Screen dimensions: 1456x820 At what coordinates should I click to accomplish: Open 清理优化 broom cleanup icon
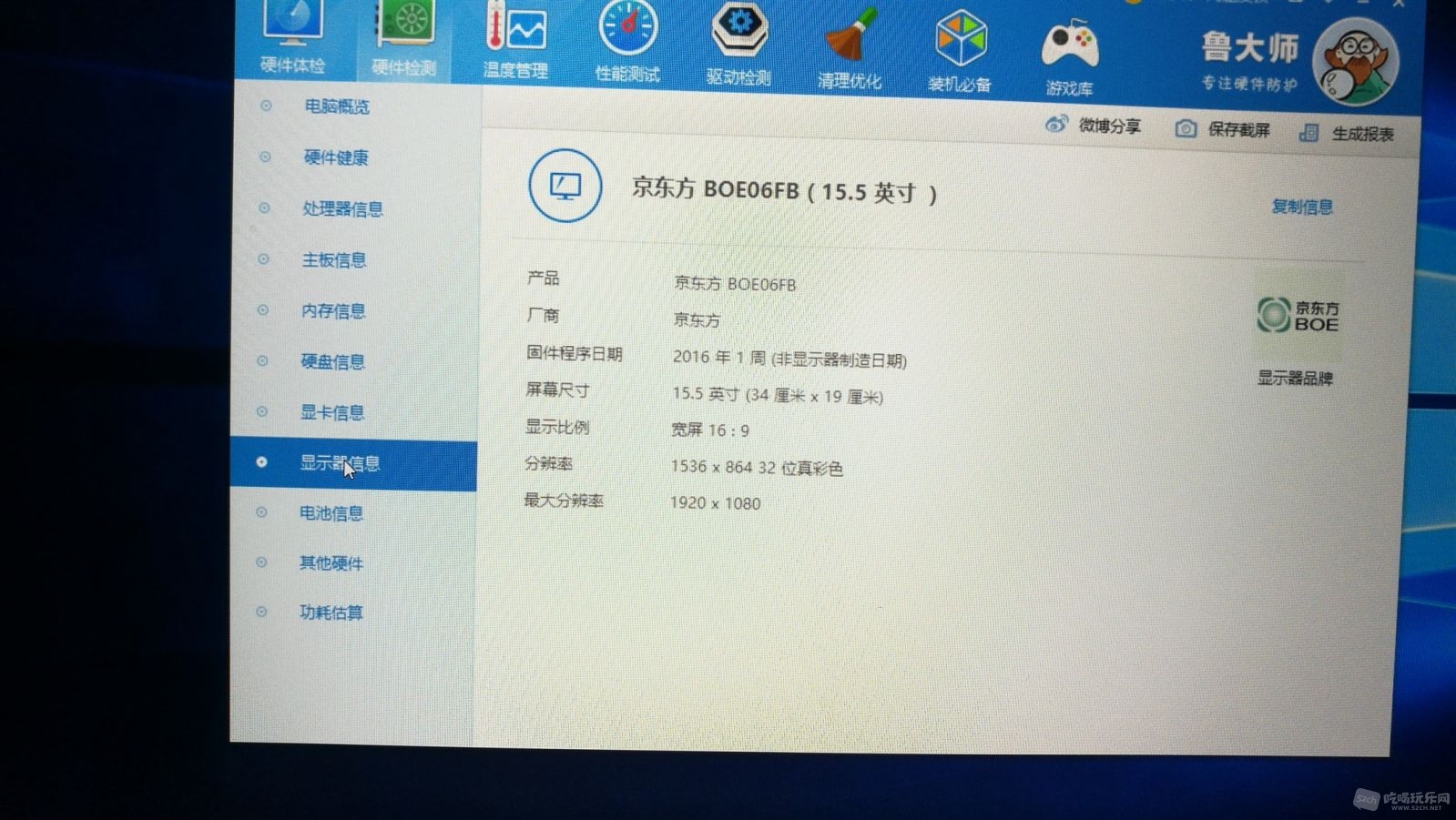[851, 36]
